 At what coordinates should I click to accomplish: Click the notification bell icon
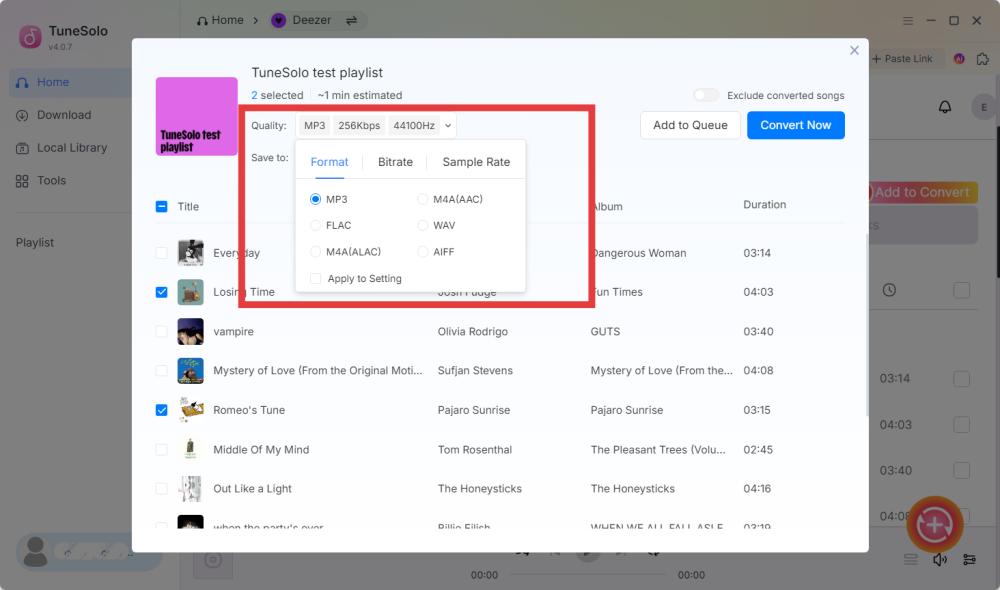(945, 107)
